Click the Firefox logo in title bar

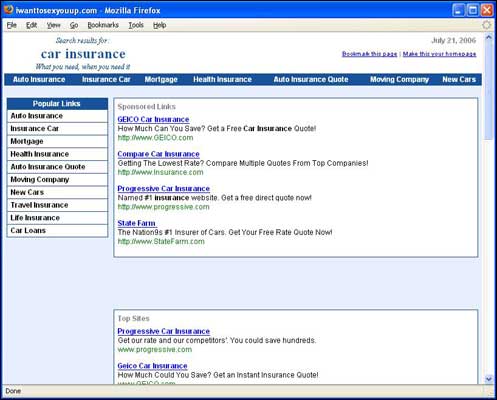coord(9,9)
